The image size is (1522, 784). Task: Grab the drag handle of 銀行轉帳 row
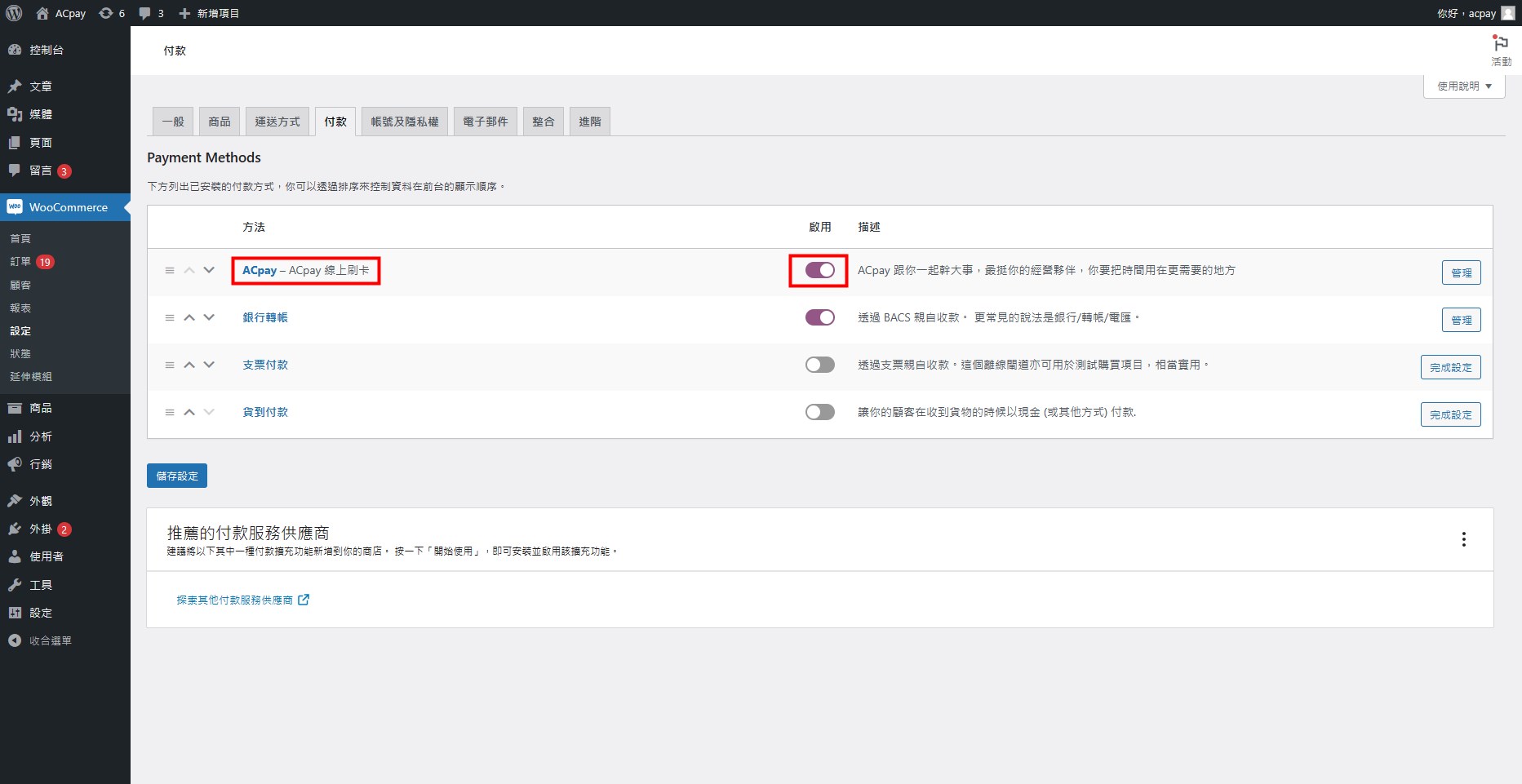(170, 317)
